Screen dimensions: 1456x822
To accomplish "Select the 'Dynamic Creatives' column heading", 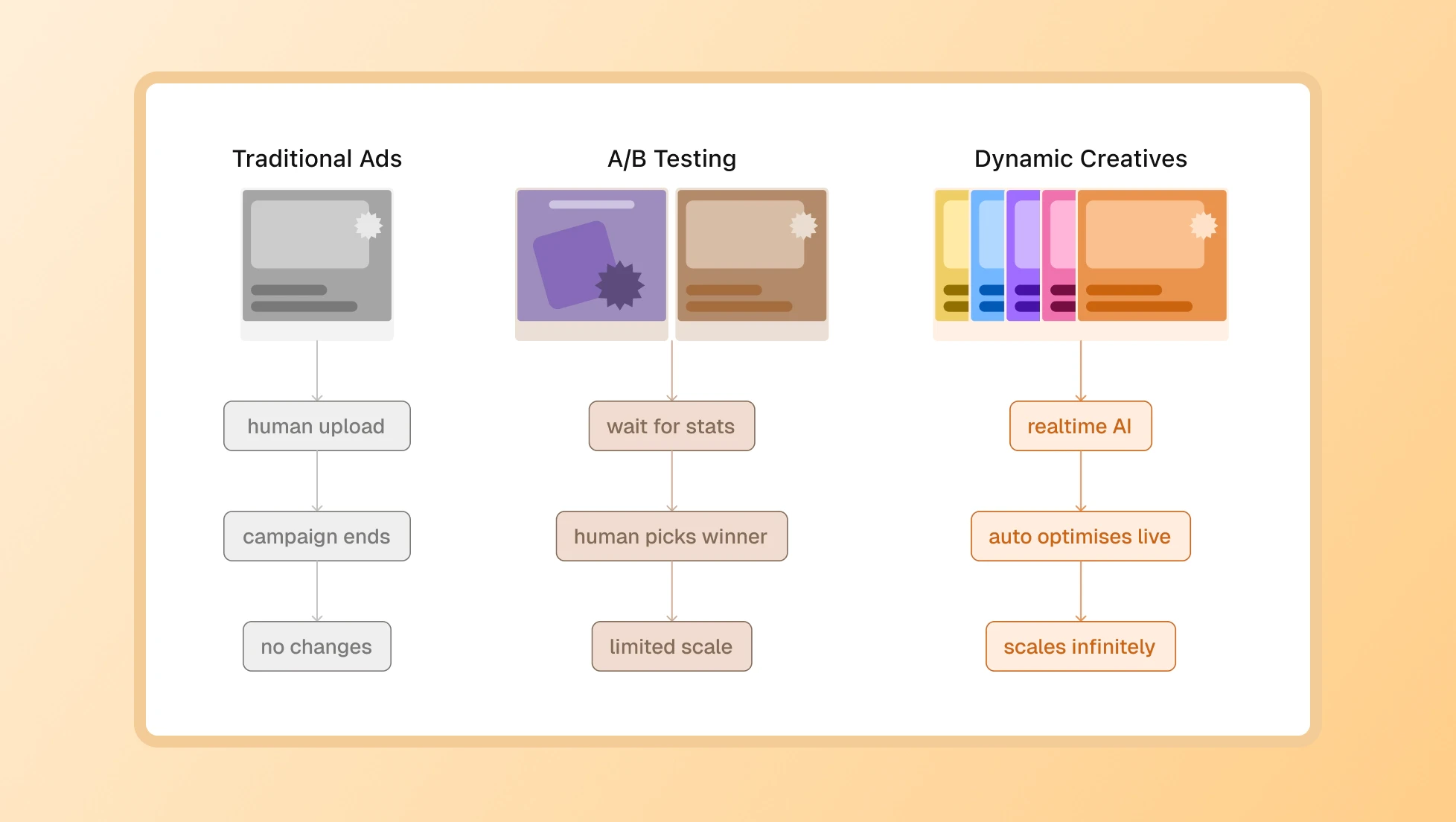I will pyautogui.click(x=1080, y=159).
